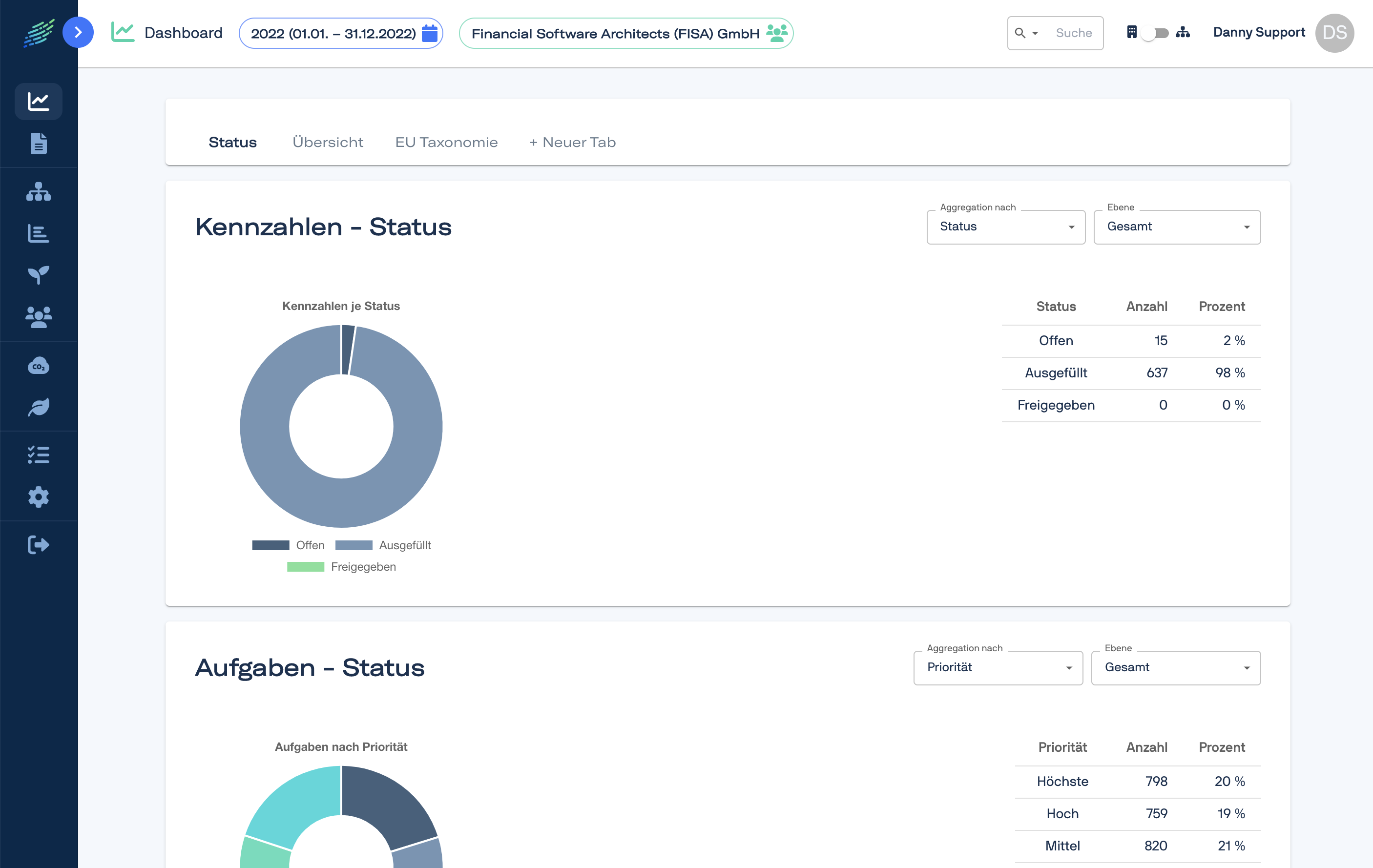Switch to the Status tab
The width and height of the screenshot is (1373, 868).
click(232, 142)
